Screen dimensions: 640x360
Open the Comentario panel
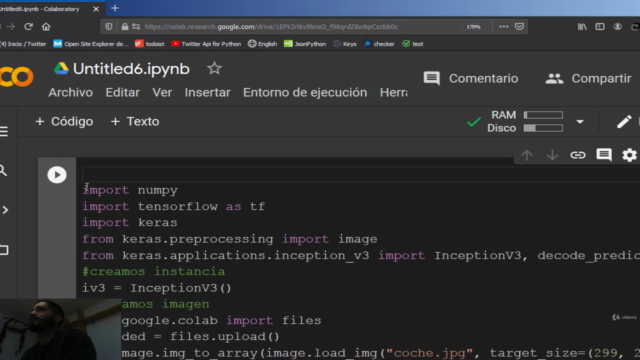471,78
